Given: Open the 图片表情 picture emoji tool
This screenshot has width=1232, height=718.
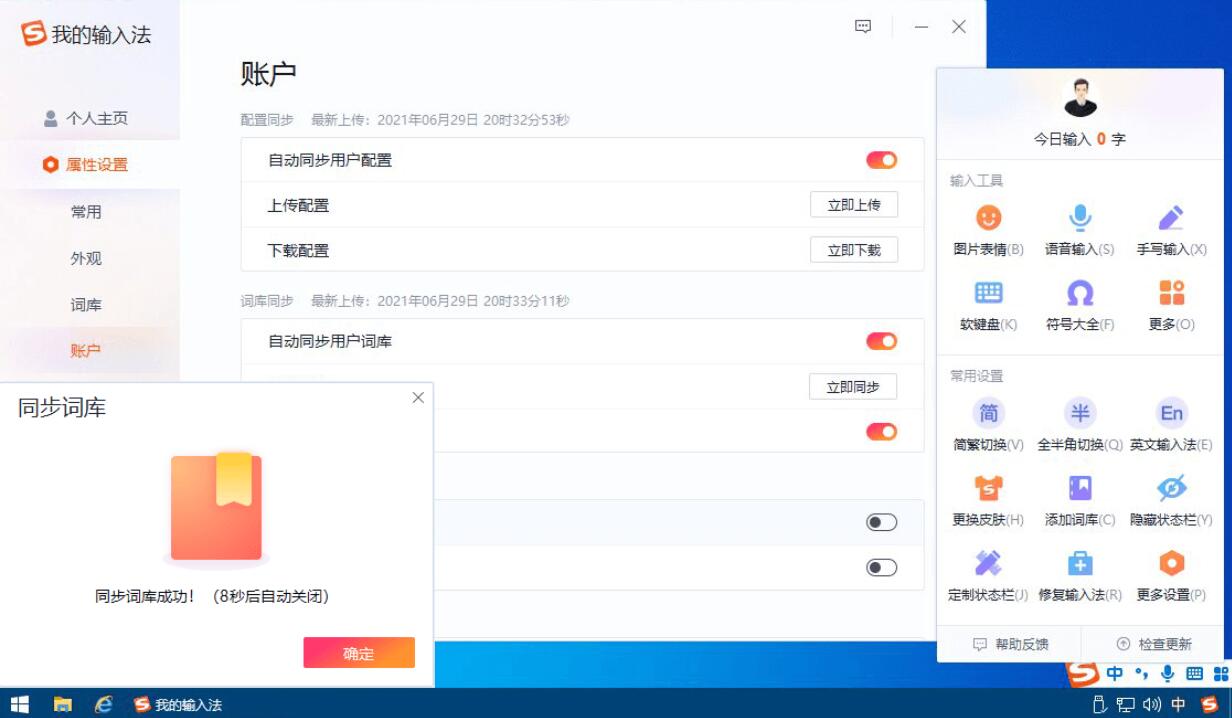Looking at the screenshot, I should pyautogui.click(x=989, y=230).
